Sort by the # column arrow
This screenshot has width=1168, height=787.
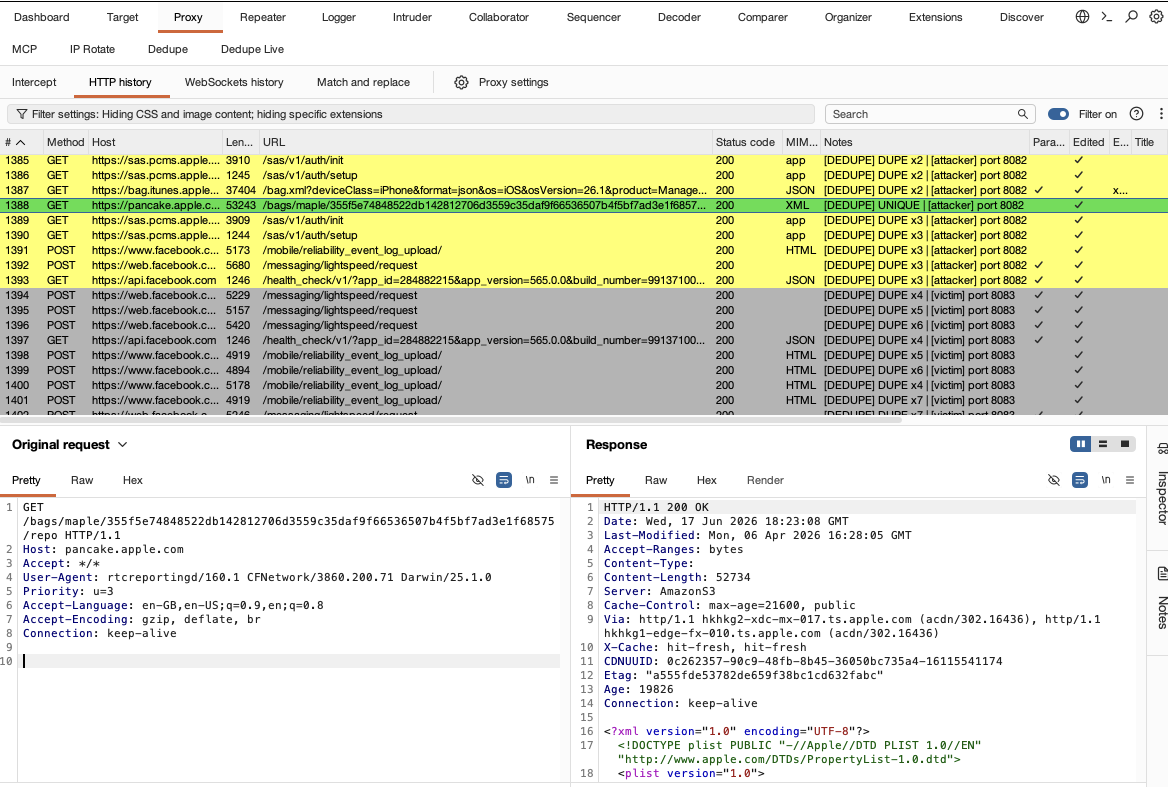click(x=21, y=142)
